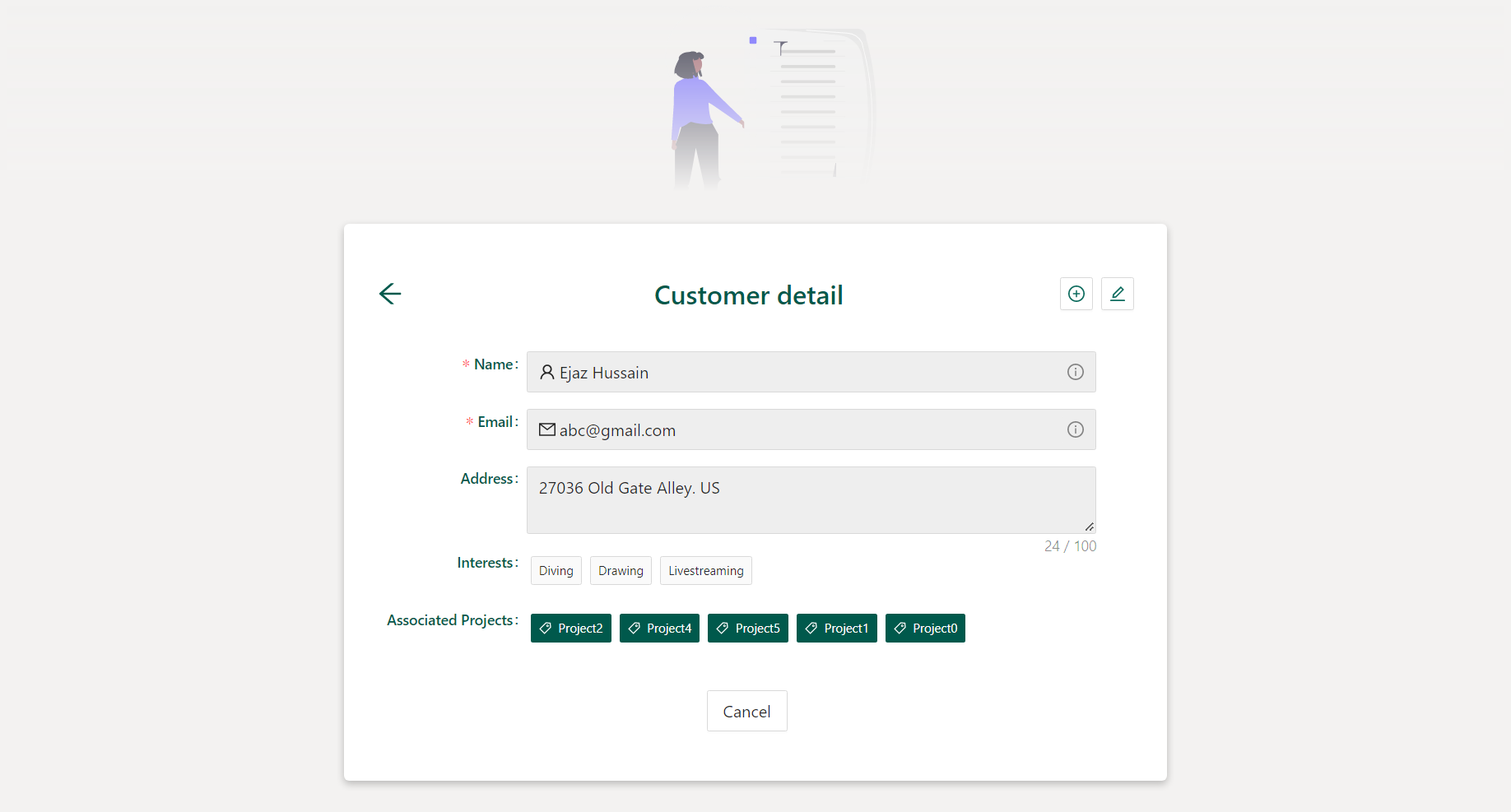
Task: Click the tag icon on Project1
Action: tap(811, 628)
